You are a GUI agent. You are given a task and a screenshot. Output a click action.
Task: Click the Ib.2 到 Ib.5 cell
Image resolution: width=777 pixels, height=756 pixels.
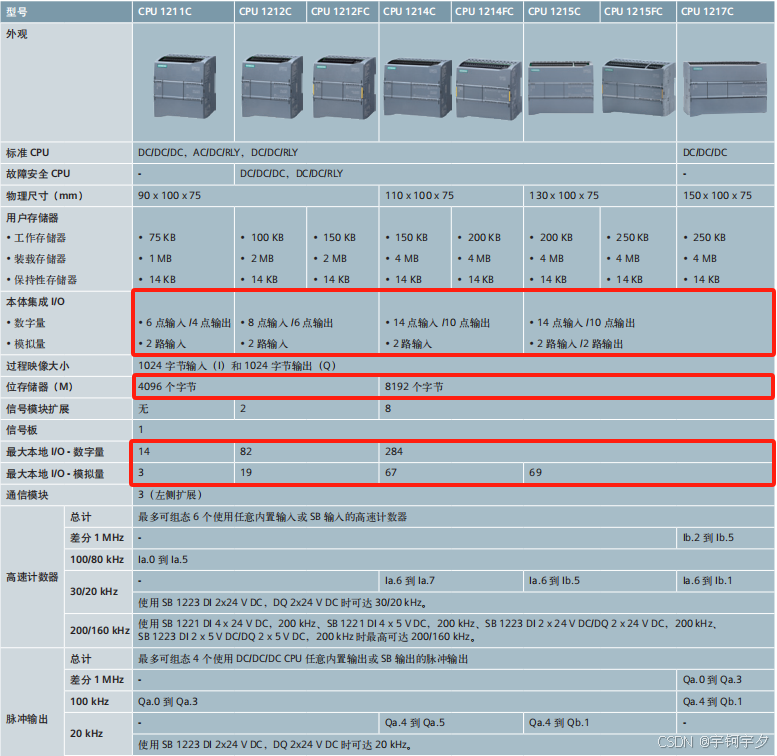[725, 538]
